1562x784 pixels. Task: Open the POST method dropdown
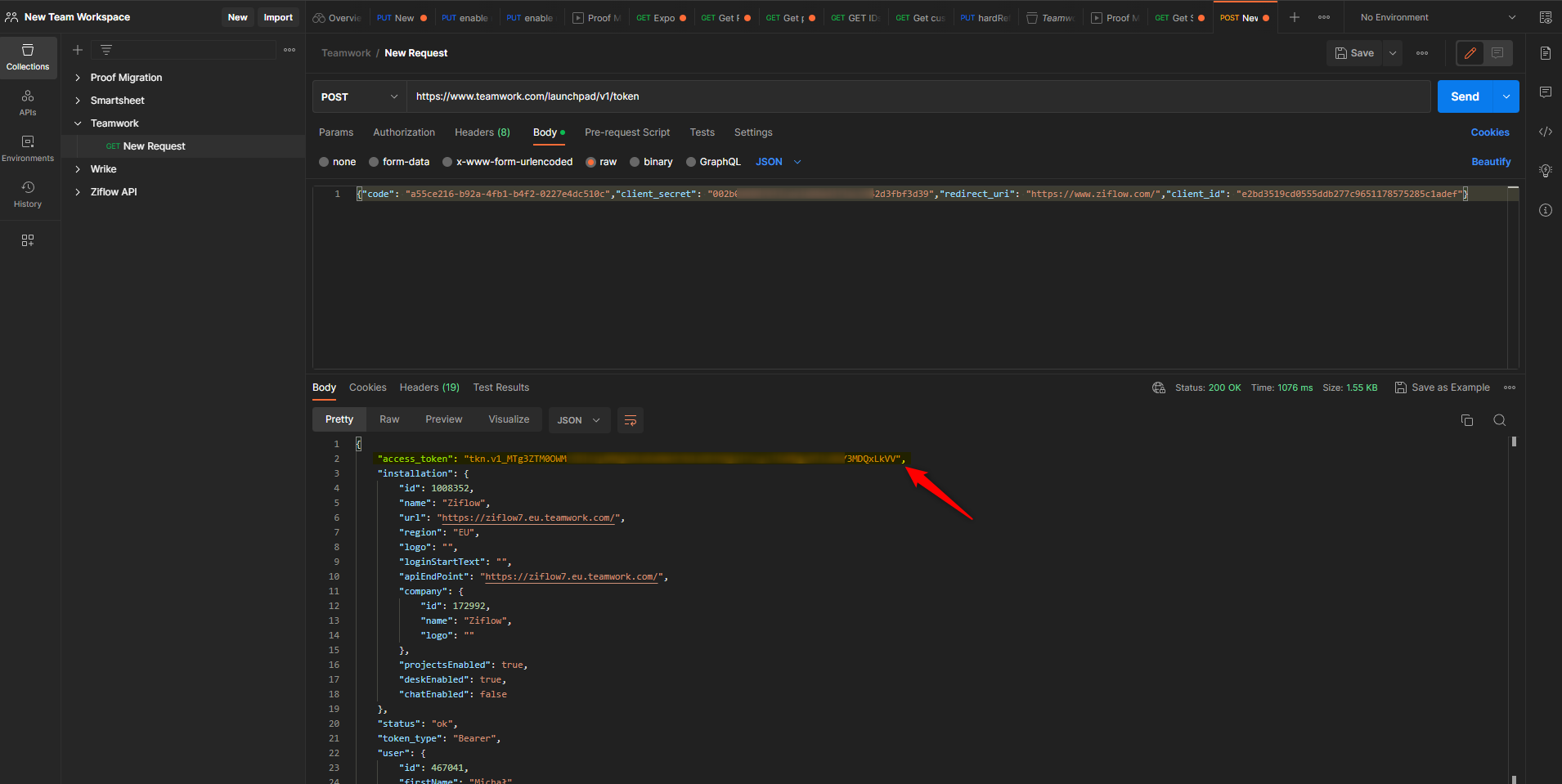pos(359,96)
